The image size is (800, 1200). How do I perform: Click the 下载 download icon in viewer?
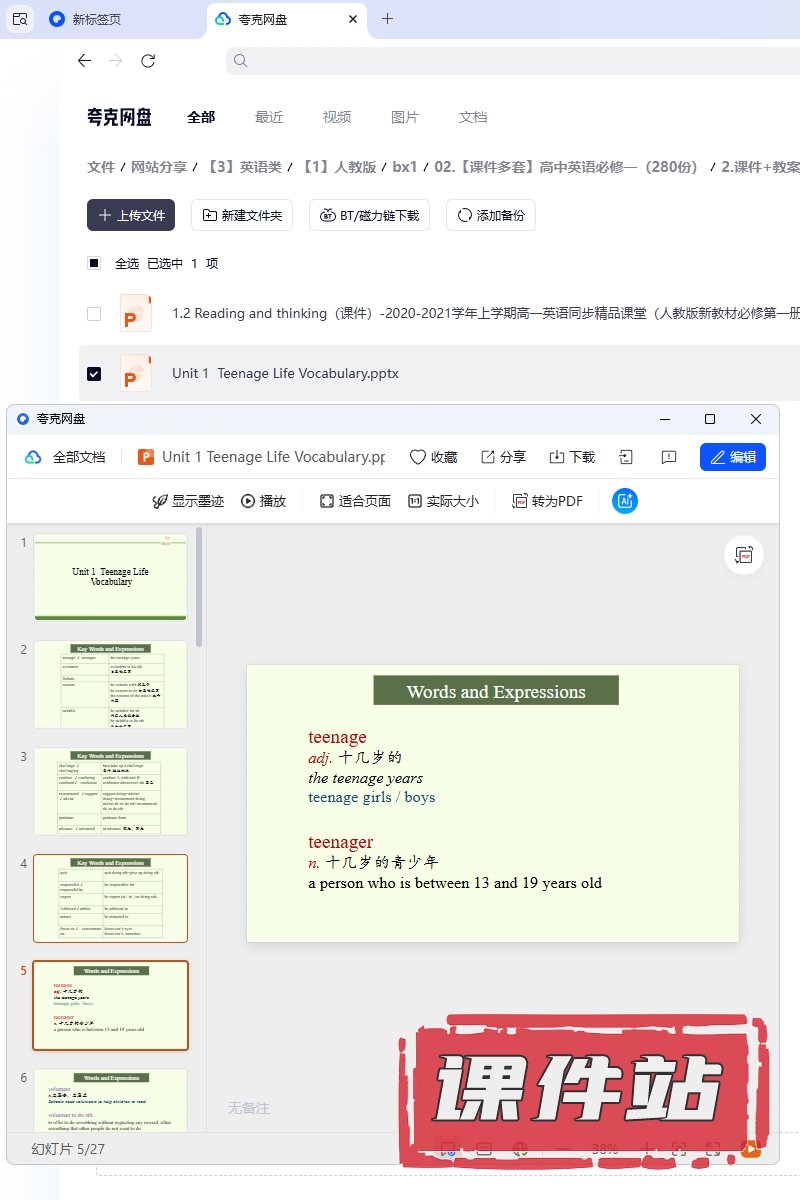[557, 457]
